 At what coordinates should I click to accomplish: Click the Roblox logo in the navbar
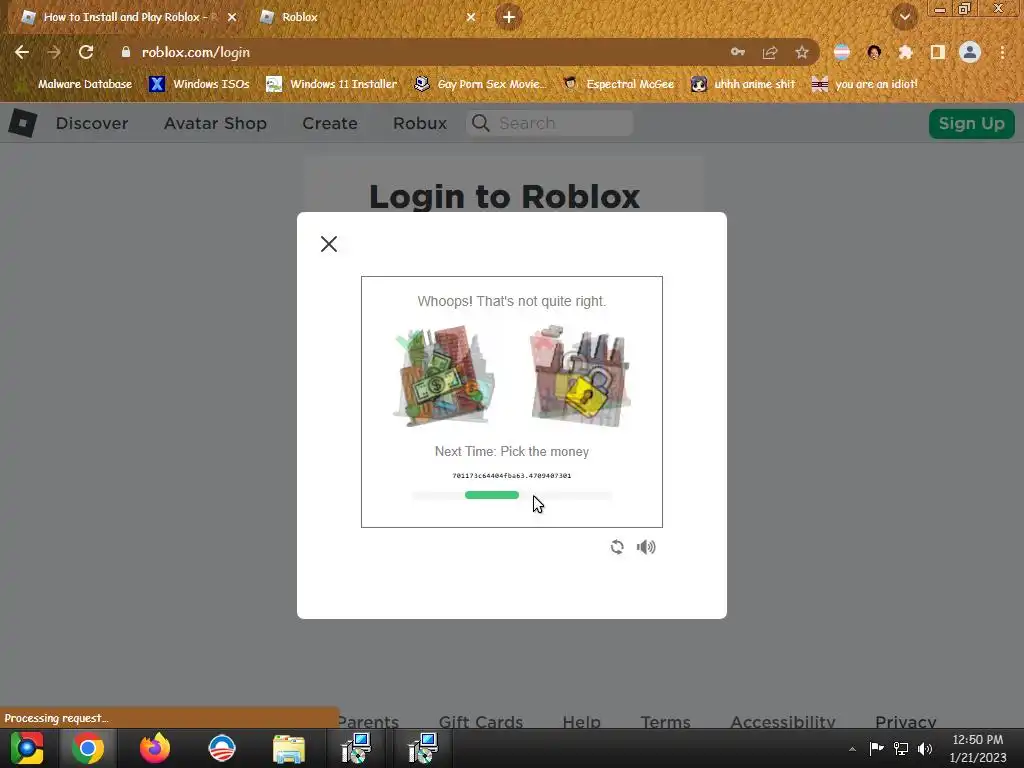coord(23,123)
